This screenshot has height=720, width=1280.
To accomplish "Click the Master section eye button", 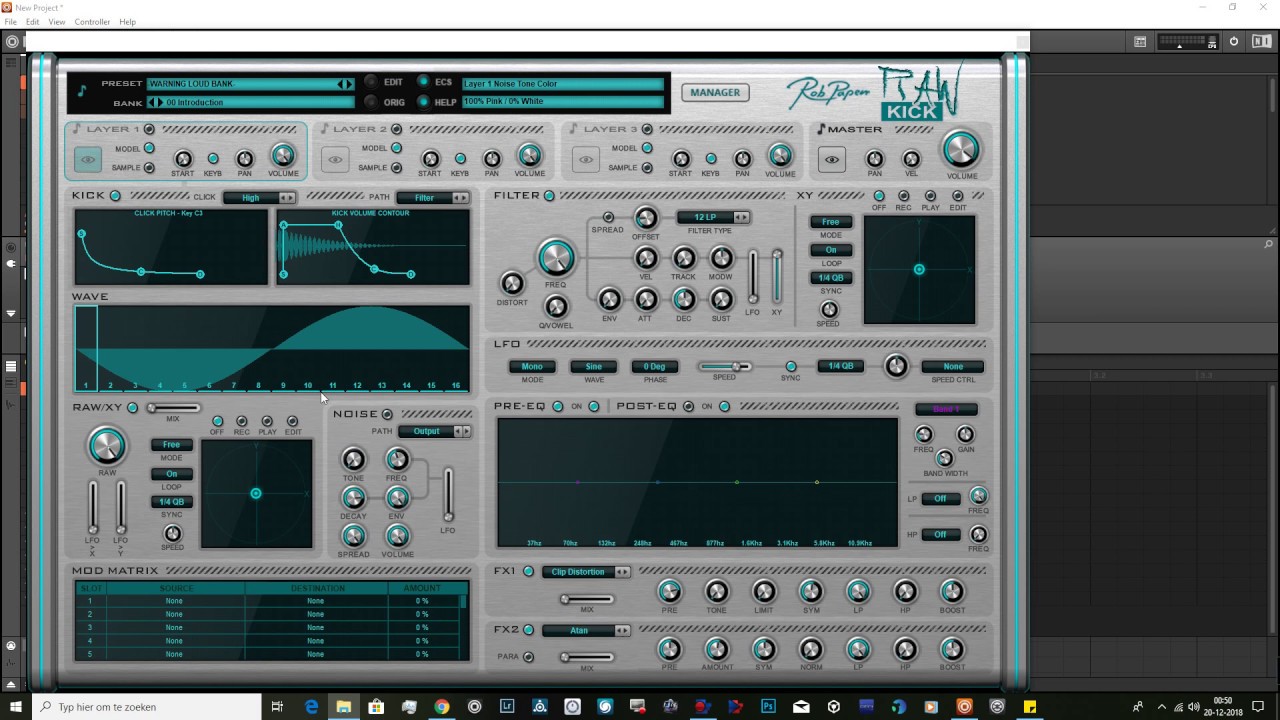I will pyautogui.click(x=832, y=159).
